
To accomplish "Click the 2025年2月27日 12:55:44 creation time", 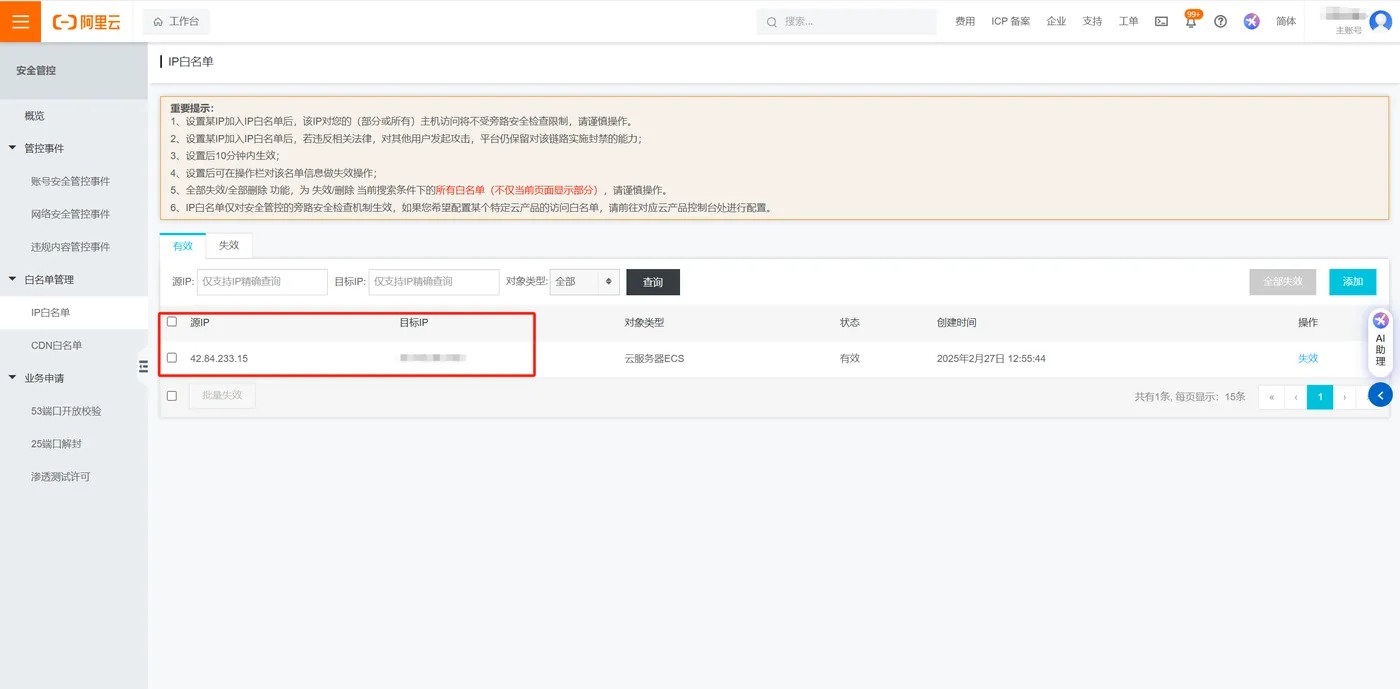I will coord(991,358).
